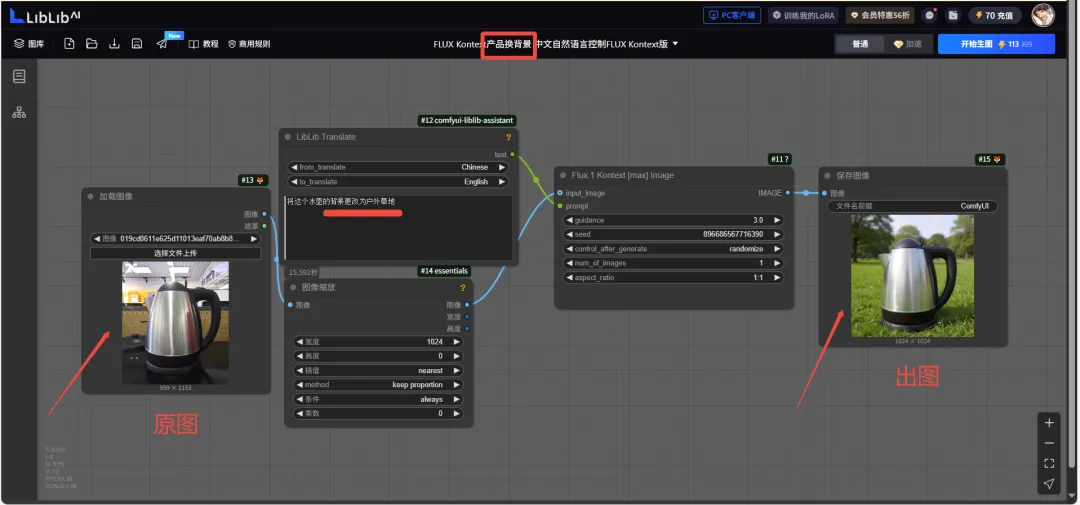Open the to_translate English selector
The height and width of the screenshot is (505, 1080).
pos(397,182)
